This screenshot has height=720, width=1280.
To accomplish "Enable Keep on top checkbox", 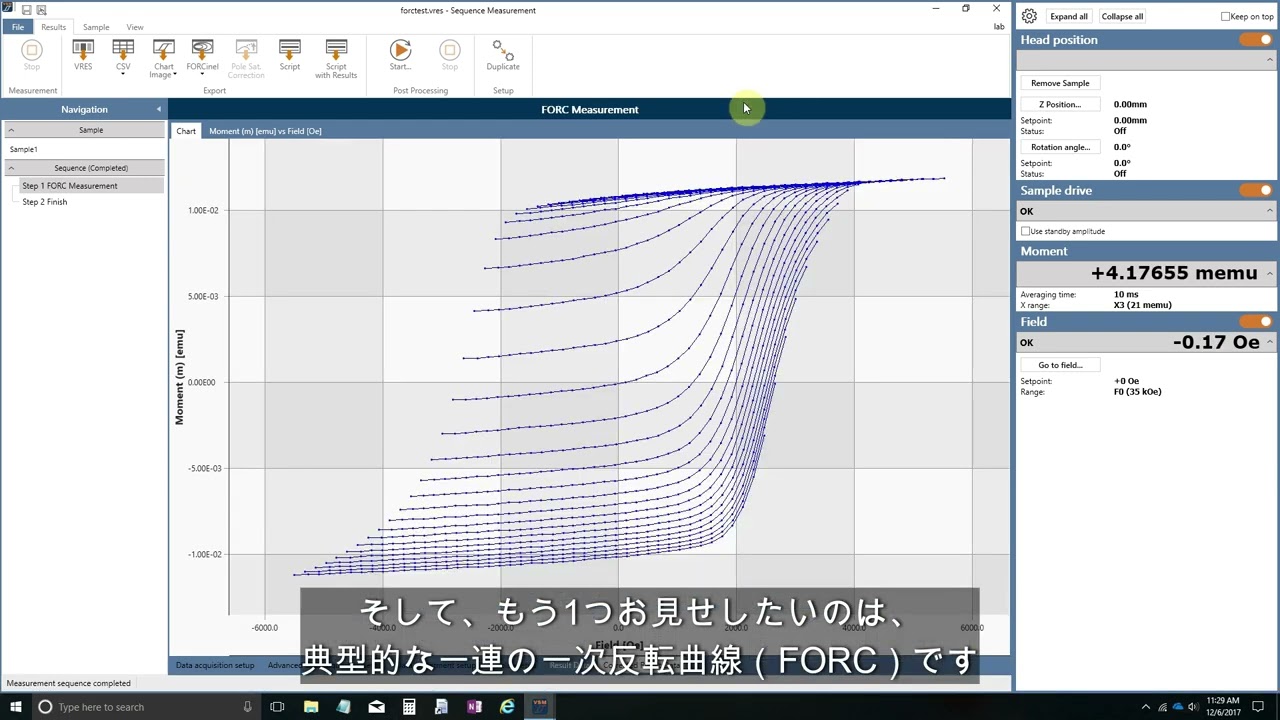I will tap(1225, 17).
